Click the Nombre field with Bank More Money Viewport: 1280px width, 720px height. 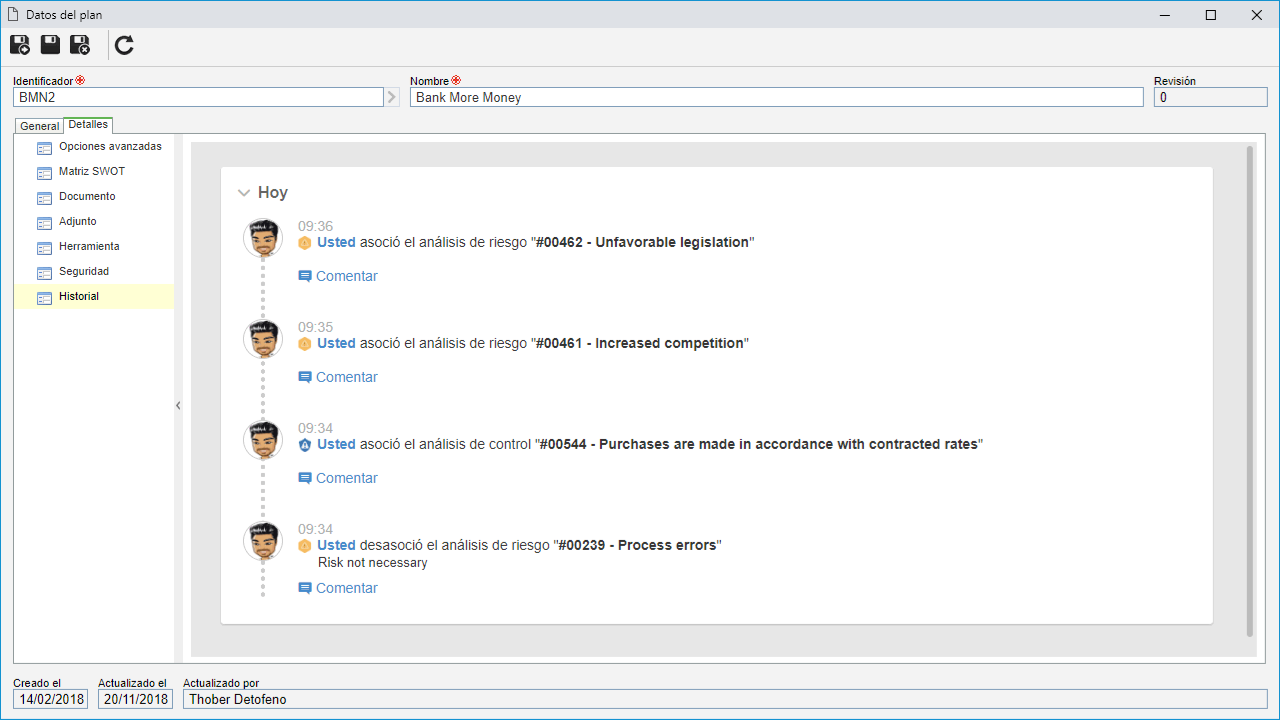(776, 97)
